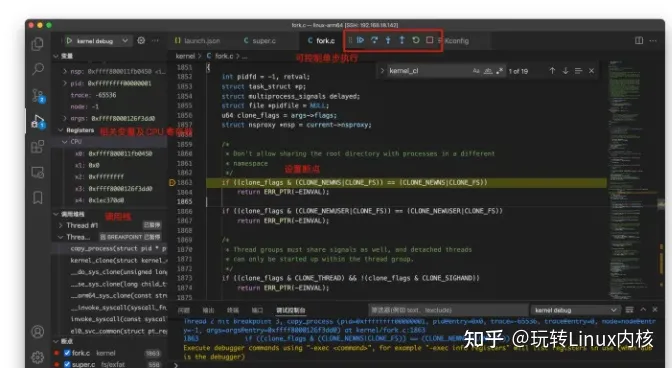672x368 pixels.
Task: Uncheck the super.c breakpoint checkbox
Action: (x=67, y=364)
